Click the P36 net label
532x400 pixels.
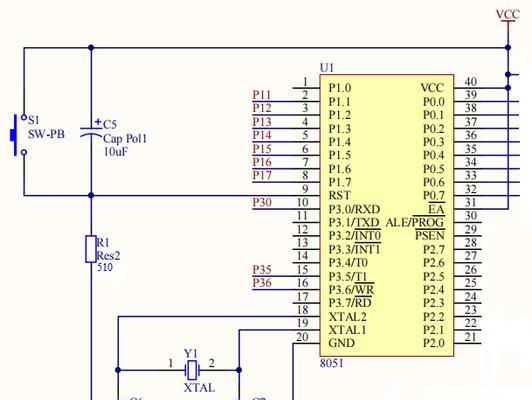(262, 283)
